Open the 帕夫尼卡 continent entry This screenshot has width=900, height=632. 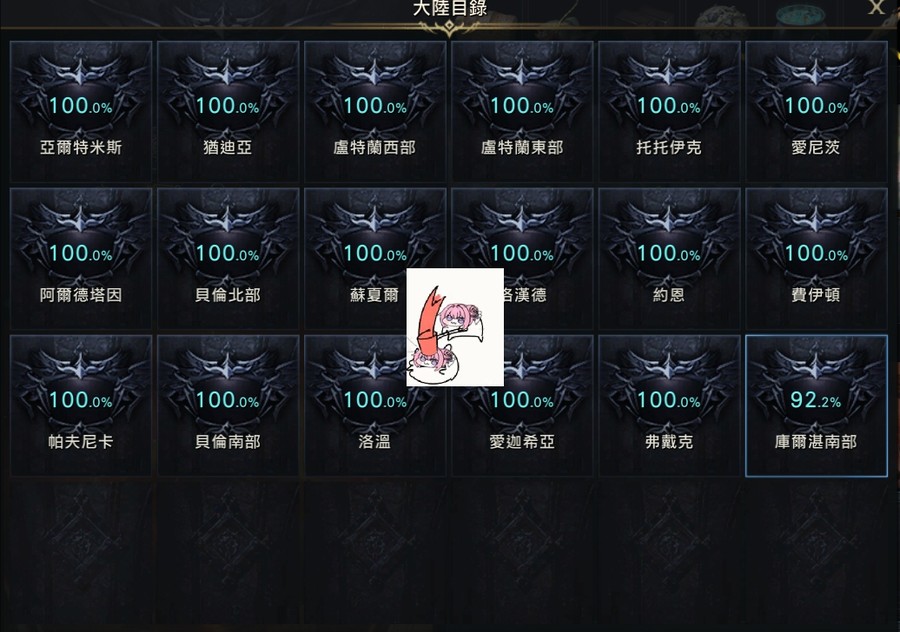tap(81, 406)
